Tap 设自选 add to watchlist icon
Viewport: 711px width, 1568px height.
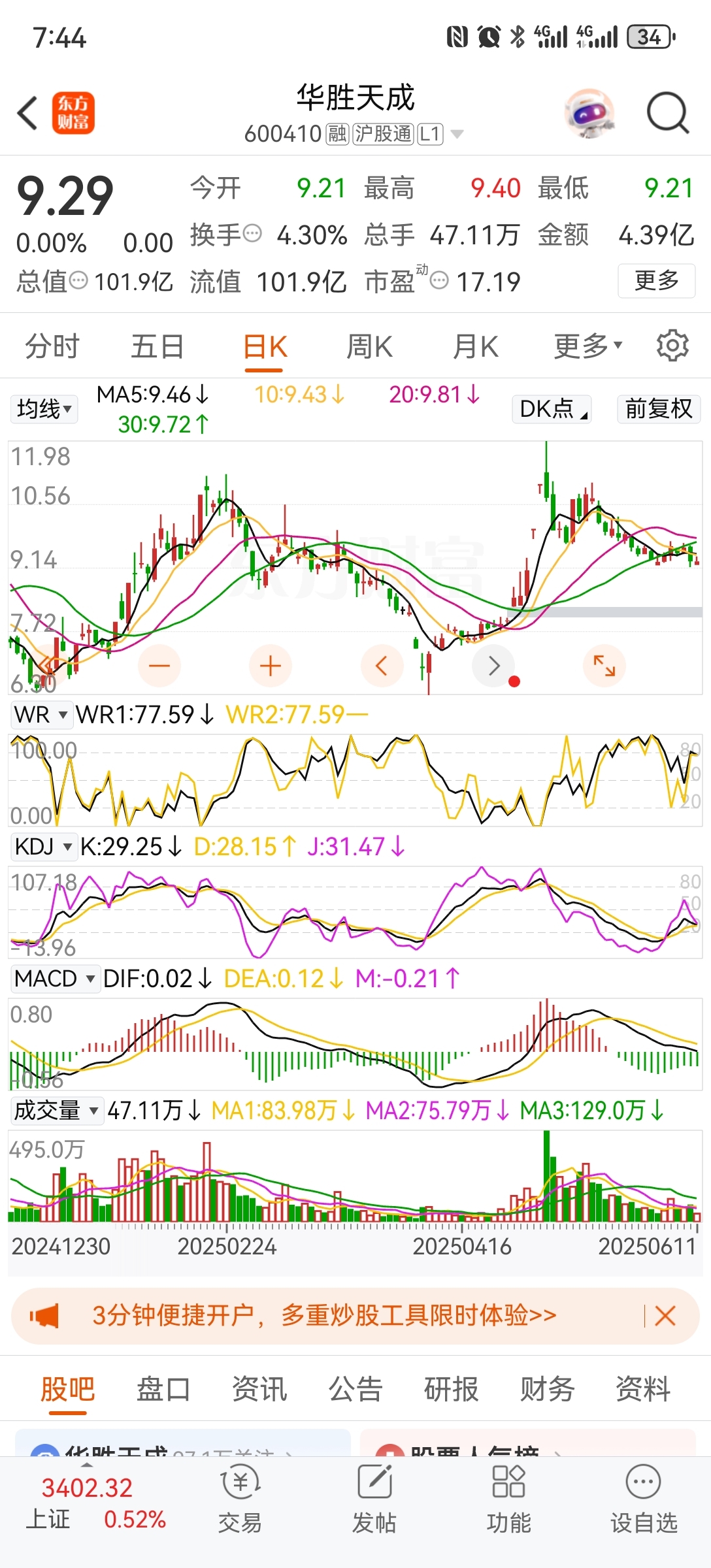[x=644, y=1500]
